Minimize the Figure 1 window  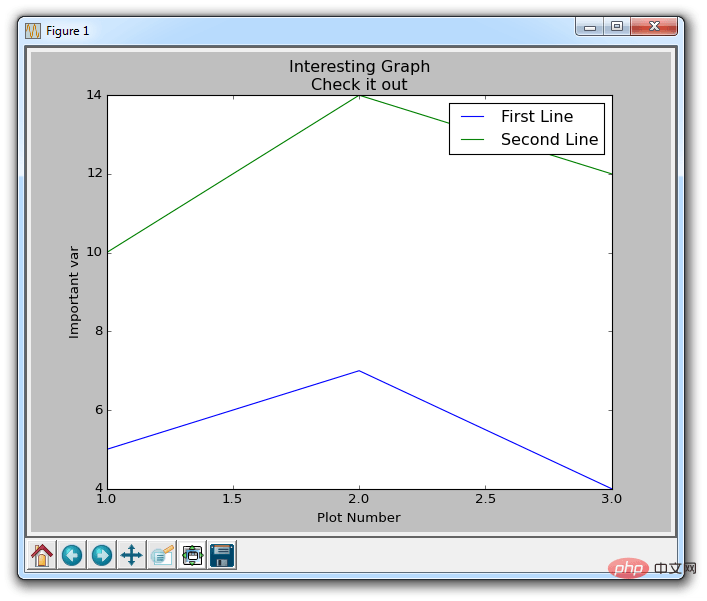(590, 27)
